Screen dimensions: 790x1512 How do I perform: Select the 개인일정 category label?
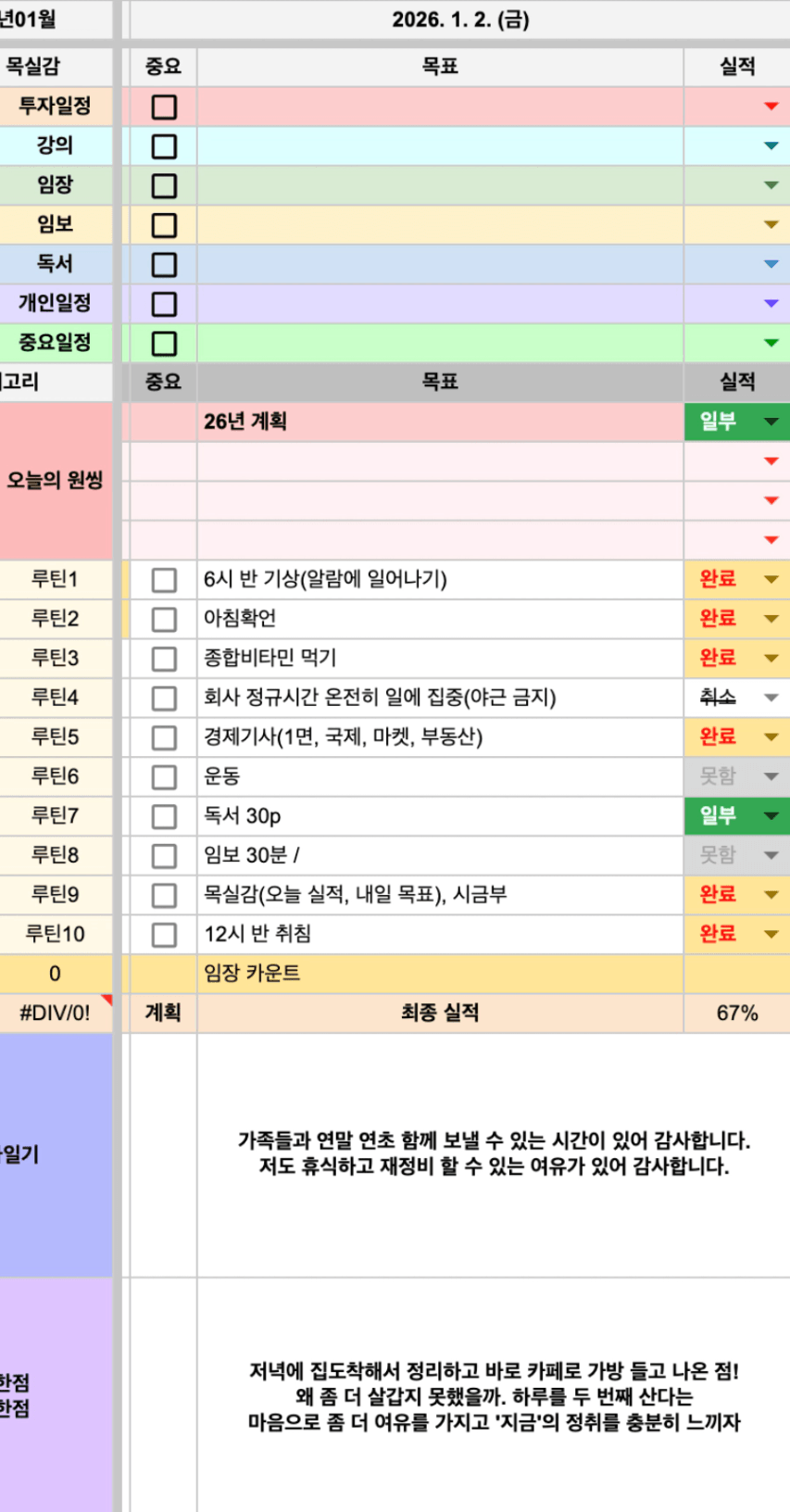[x=56, y=303]
